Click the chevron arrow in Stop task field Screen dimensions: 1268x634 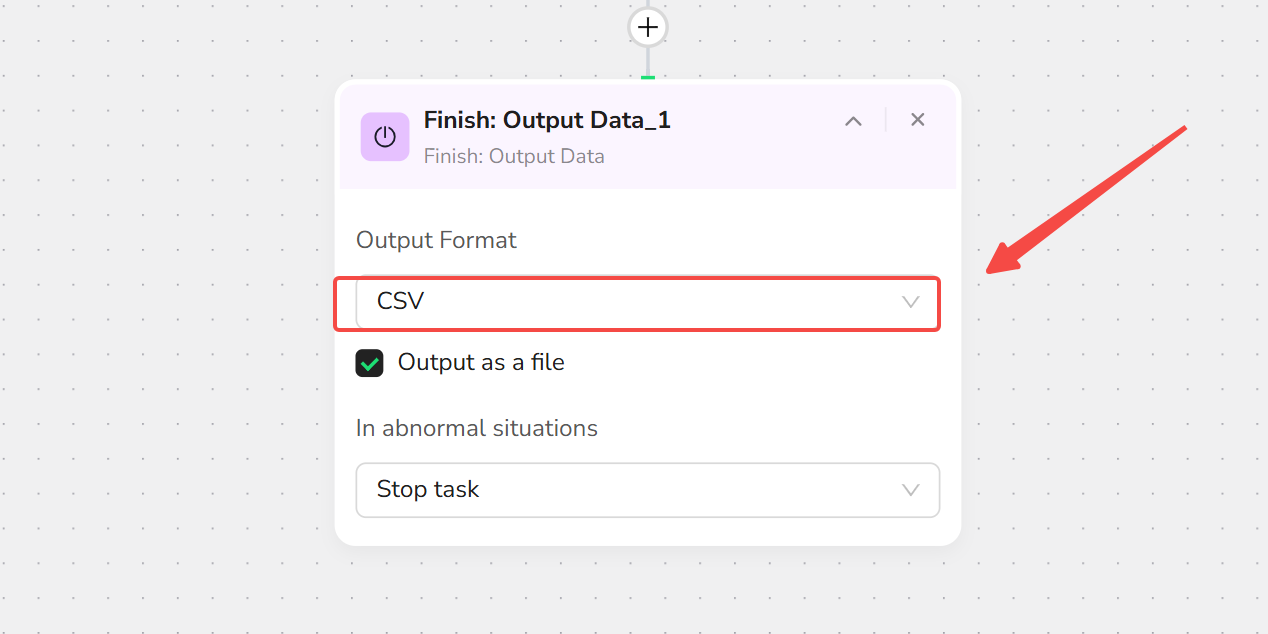(x=910, y=490)
